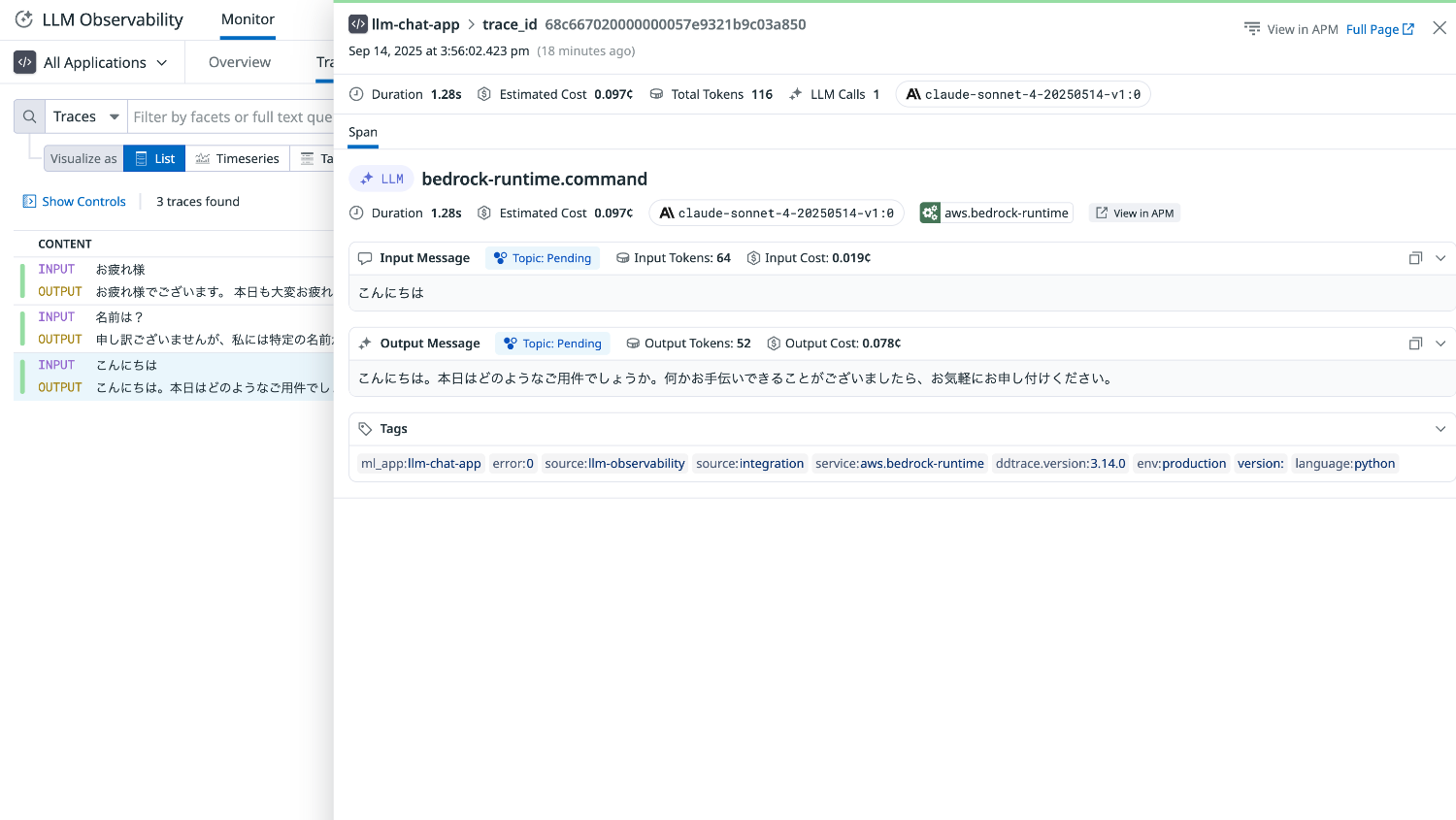Click the bedrock-runtime.command span title
Screen dimensions: 1456x820
[x=535, y=179]
